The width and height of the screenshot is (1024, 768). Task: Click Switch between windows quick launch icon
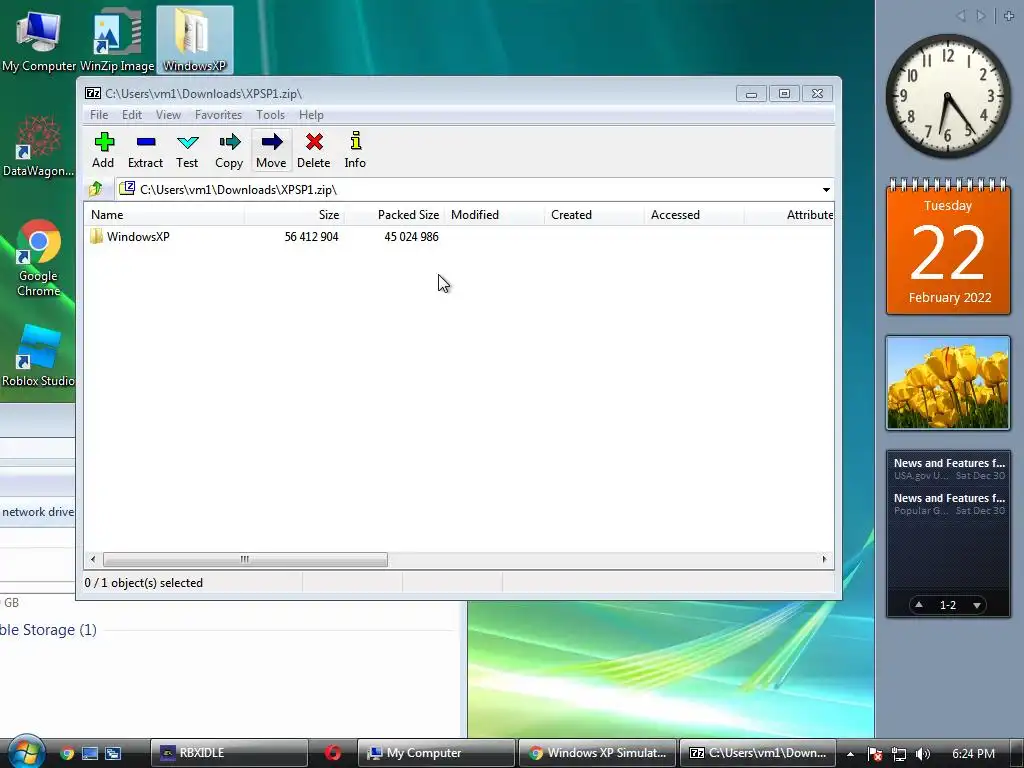[x=113, y=753]
